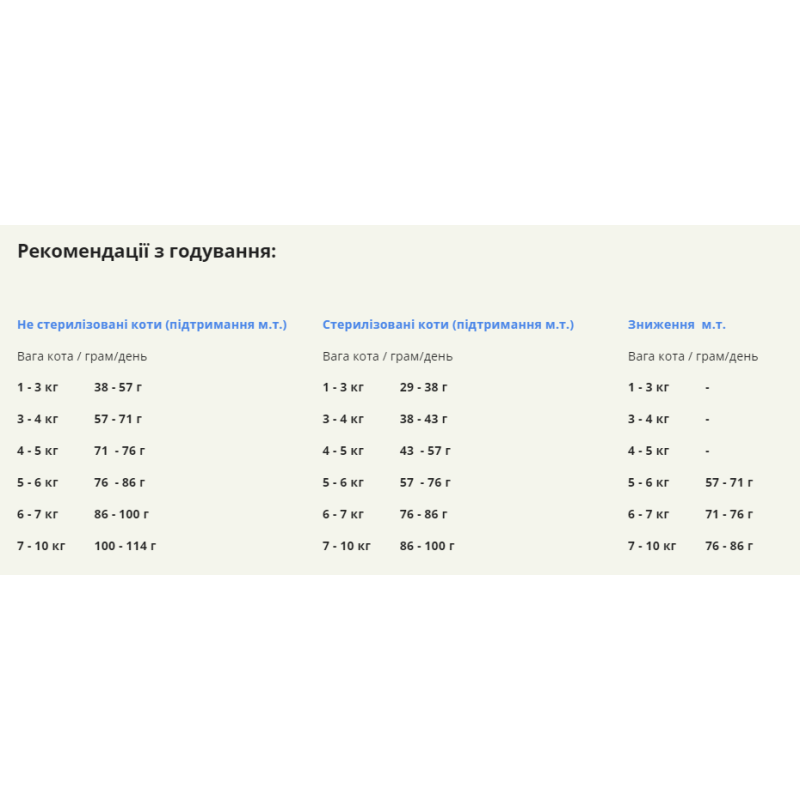Click the 'Рекомендації з годування:' heading
This screenshot has height=800, width=800.
click(146, 252)
